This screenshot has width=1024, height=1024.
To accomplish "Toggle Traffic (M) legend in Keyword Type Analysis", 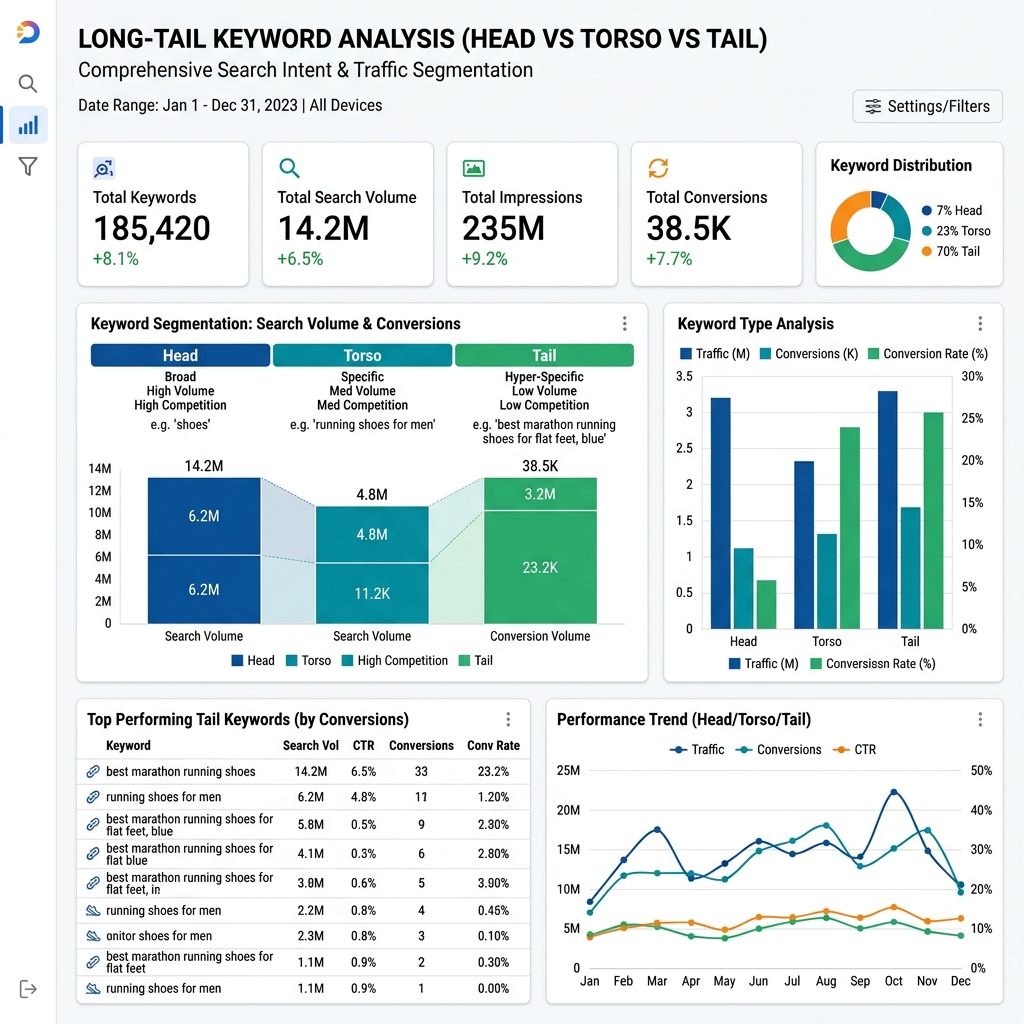I will pos(714,354).
